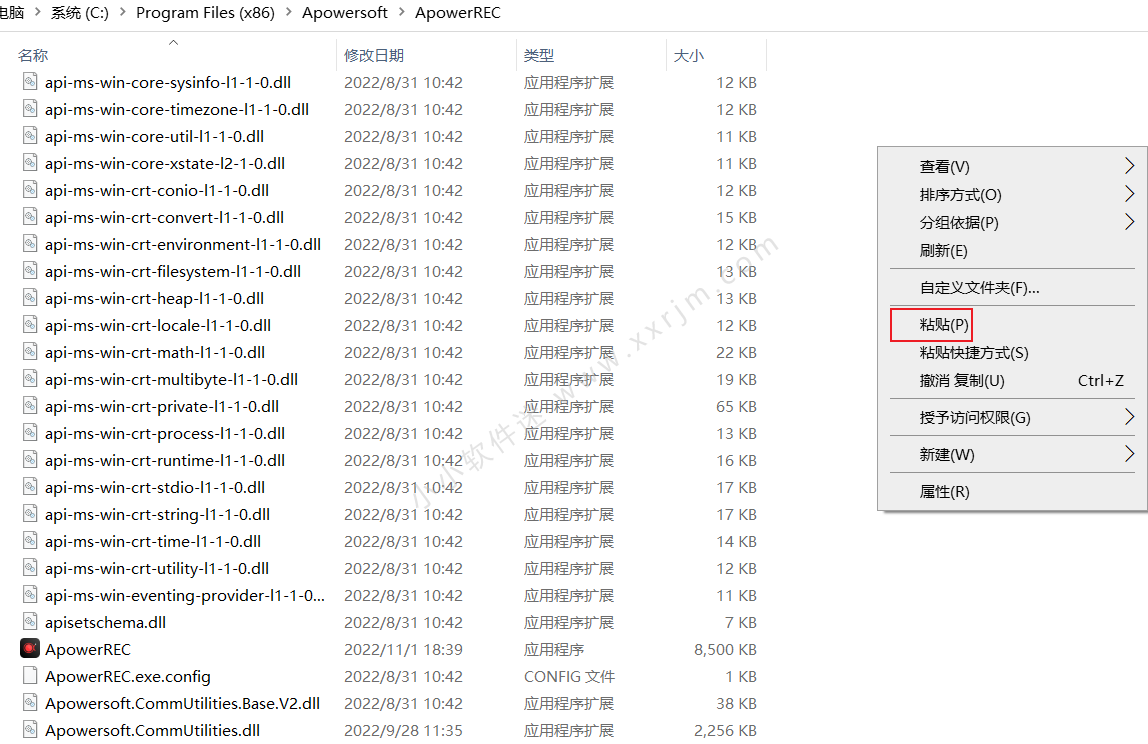Screen dimensions: 1148x744
Task: Open chevron before 系统 (C:) in address bar
Action: coord(37,12)
